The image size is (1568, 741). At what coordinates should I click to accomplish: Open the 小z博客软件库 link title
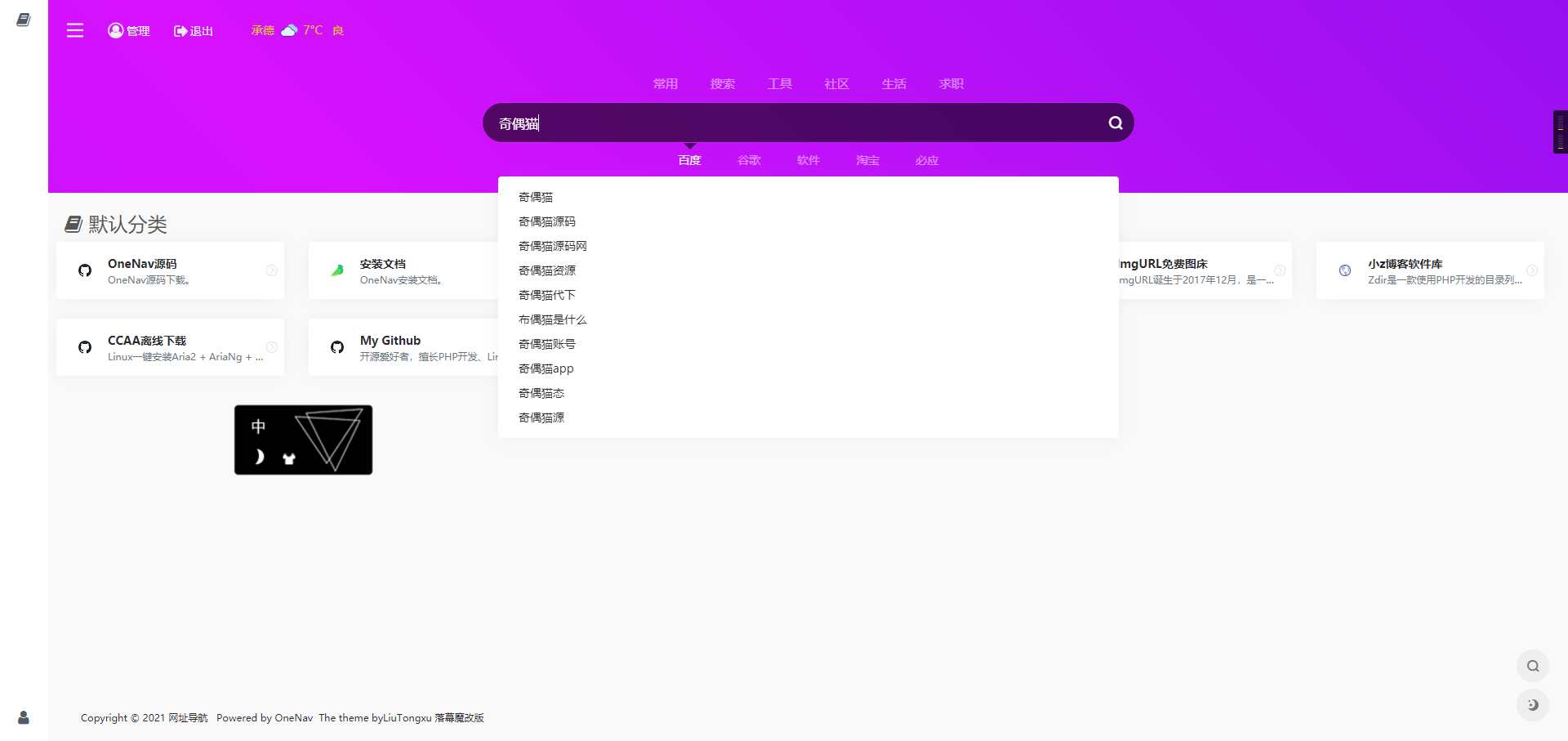[x=1405, y=263]
